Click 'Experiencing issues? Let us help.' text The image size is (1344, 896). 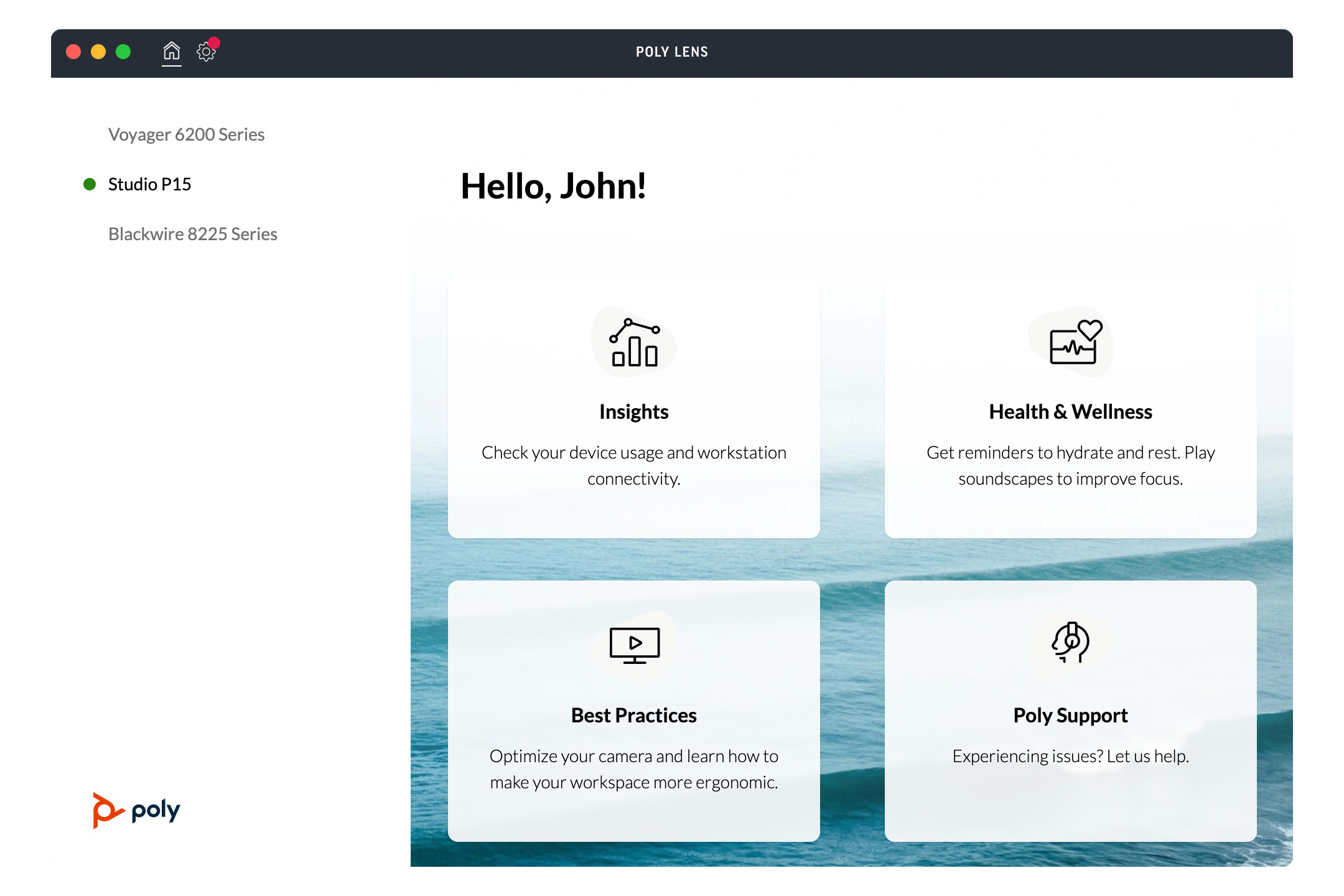1070,756
